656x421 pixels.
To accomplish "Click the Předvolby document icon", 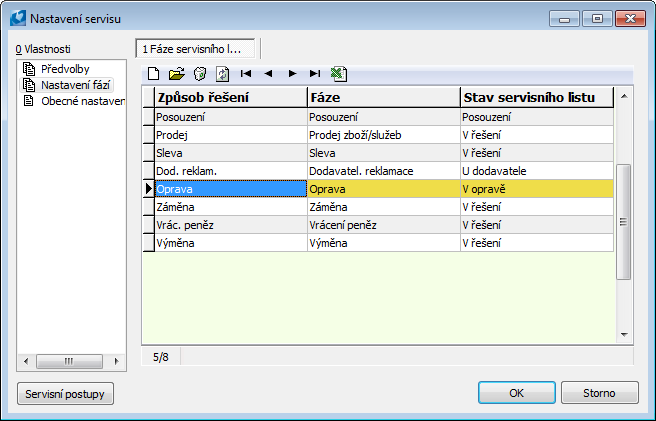I will [x=29, y=69].
